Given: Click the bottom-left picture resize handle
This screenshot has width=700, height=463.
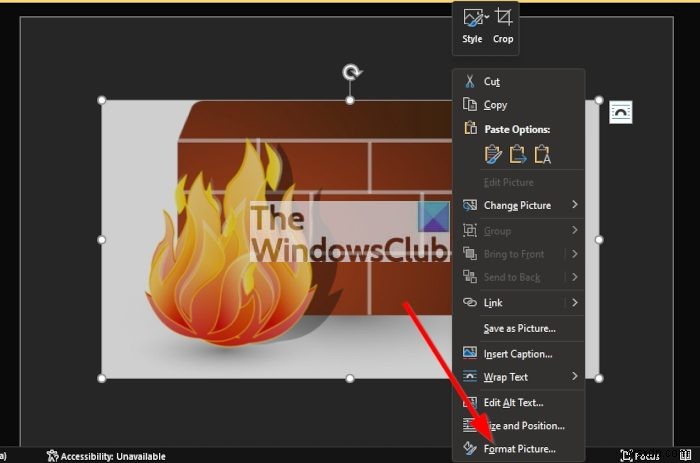Looking at the screenshot, I should [101, 378].
